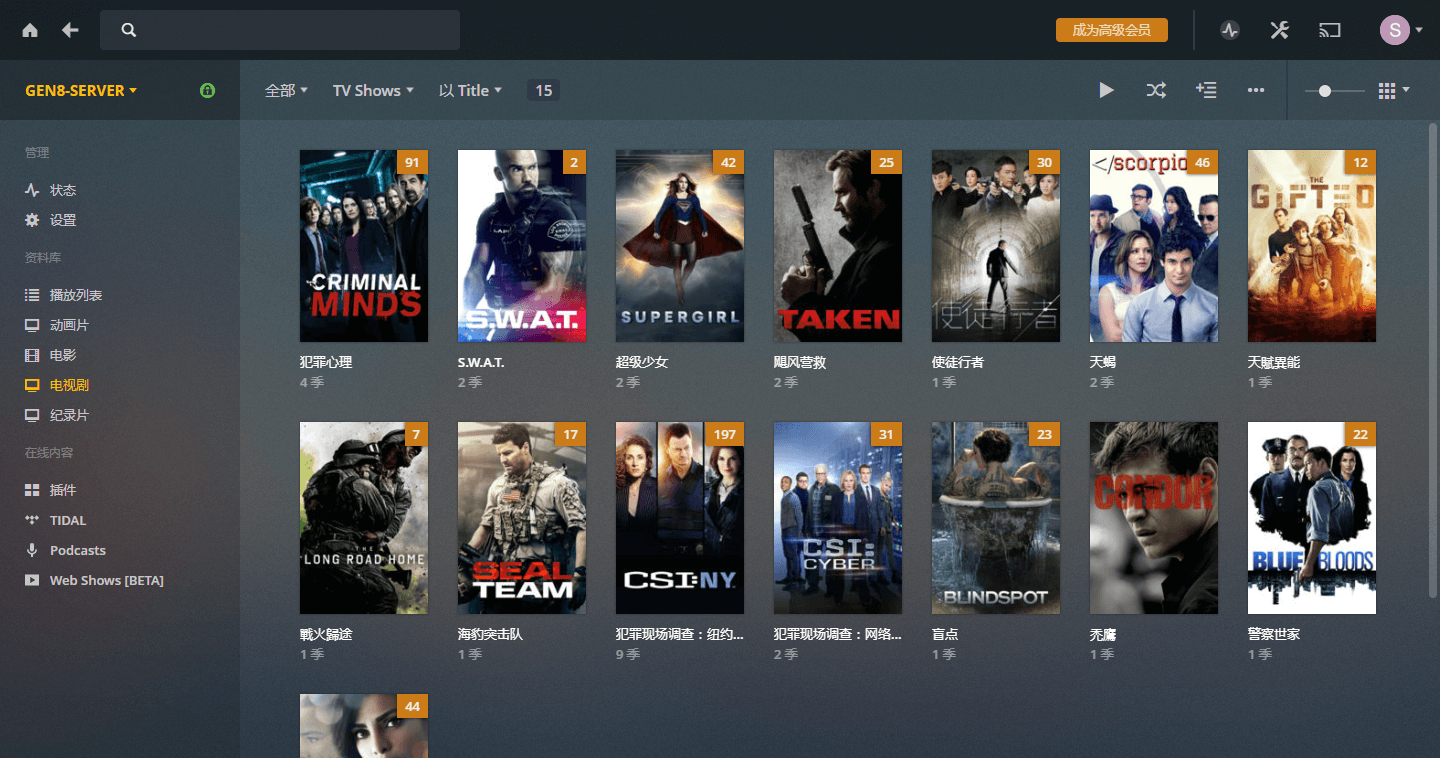Click the 犯罪心理 title link
Viewport: 1440px width, 758px height.
[x=326, y=362]
